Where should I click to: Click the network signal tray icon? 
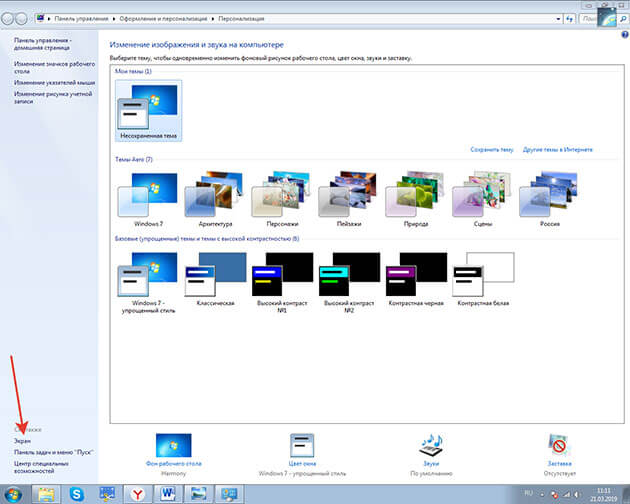click(566, 494)
